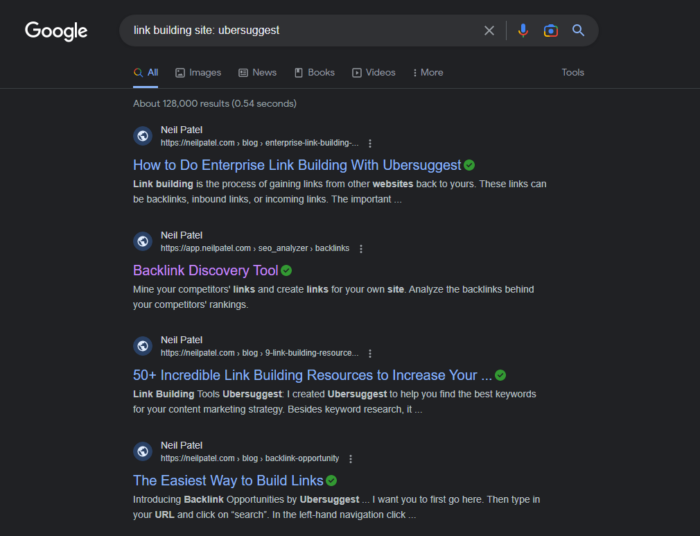
Task: Click the snippet starting 'Introducing Backlink Opportunities'
Action: click(x=337, y=507)
